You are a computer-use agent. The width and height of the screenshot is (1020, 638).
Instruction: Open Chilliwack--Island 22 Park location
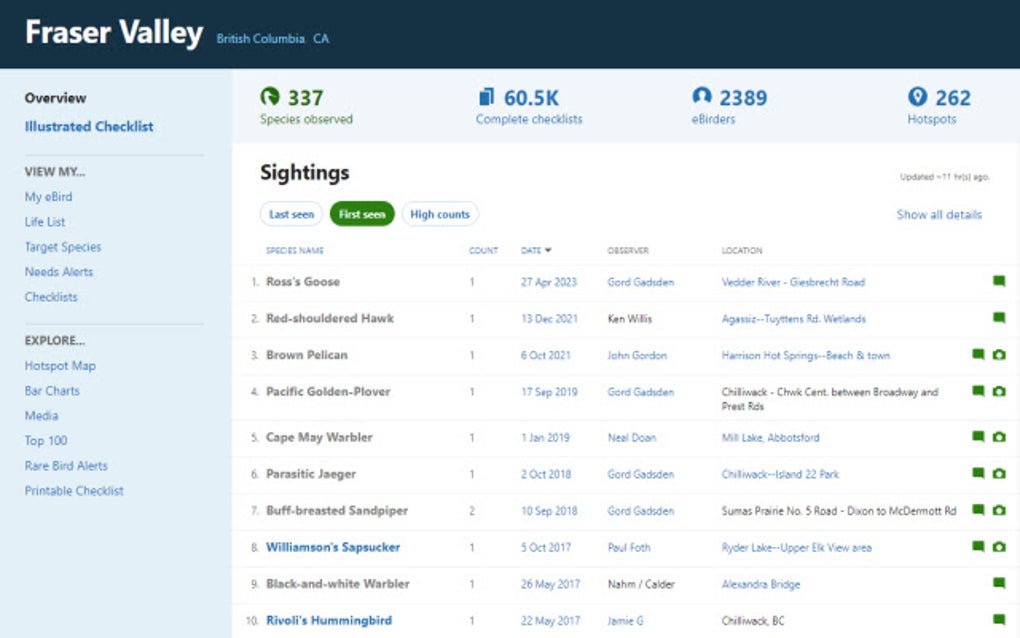[x=780, y=474]
